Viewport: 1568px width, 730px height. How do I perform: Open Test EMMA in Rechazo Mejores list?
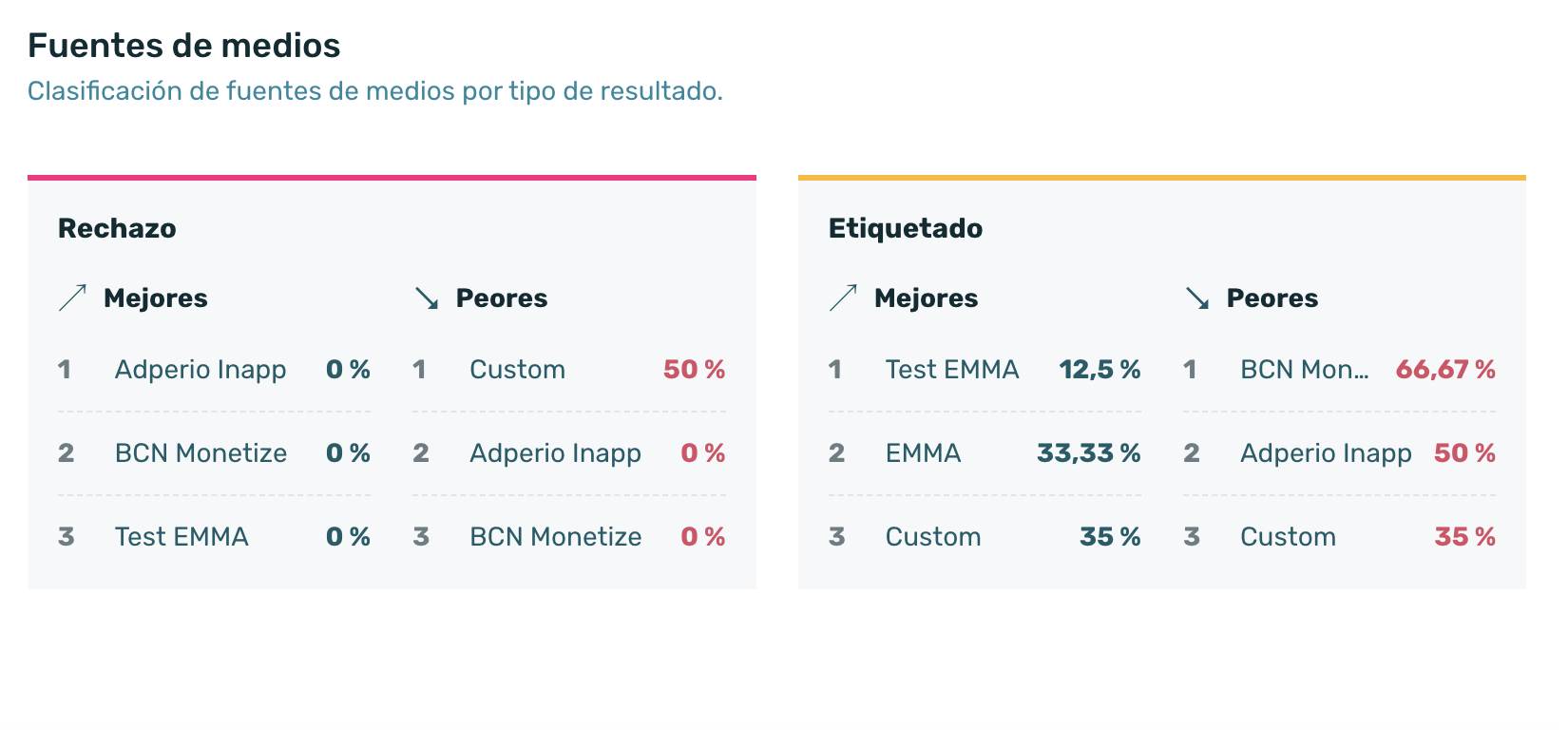182,537
